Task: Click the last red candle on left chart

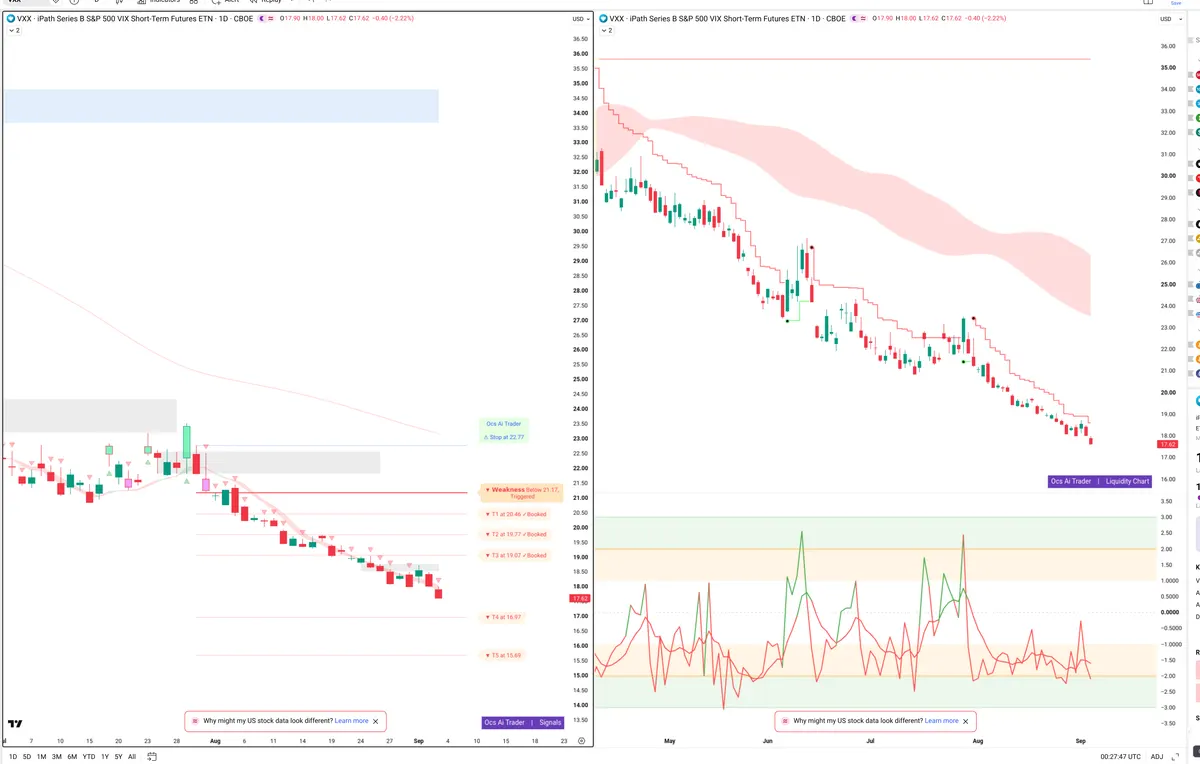Action: coord(439,594)
